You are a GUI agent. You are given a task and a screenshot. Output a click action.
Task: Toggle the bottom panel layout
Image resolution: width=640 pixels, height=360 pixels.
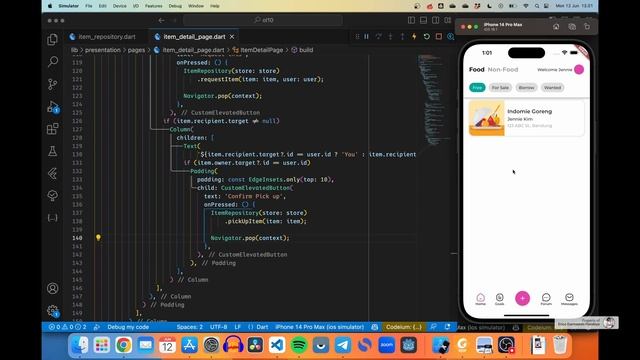point(424,20)
